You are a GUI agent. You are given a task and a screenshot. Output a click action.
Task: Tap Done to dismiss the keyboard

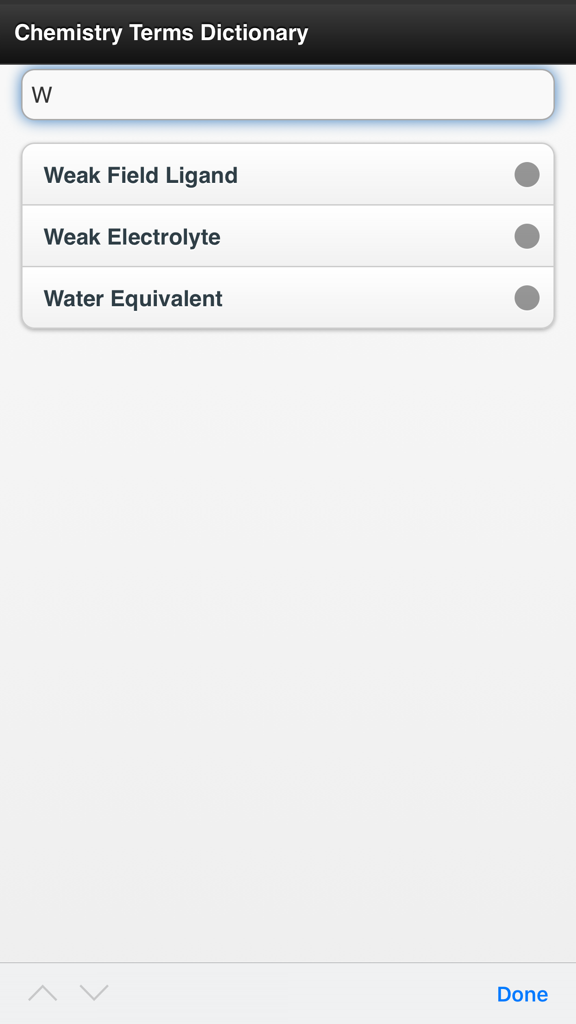tap(522, 994)
